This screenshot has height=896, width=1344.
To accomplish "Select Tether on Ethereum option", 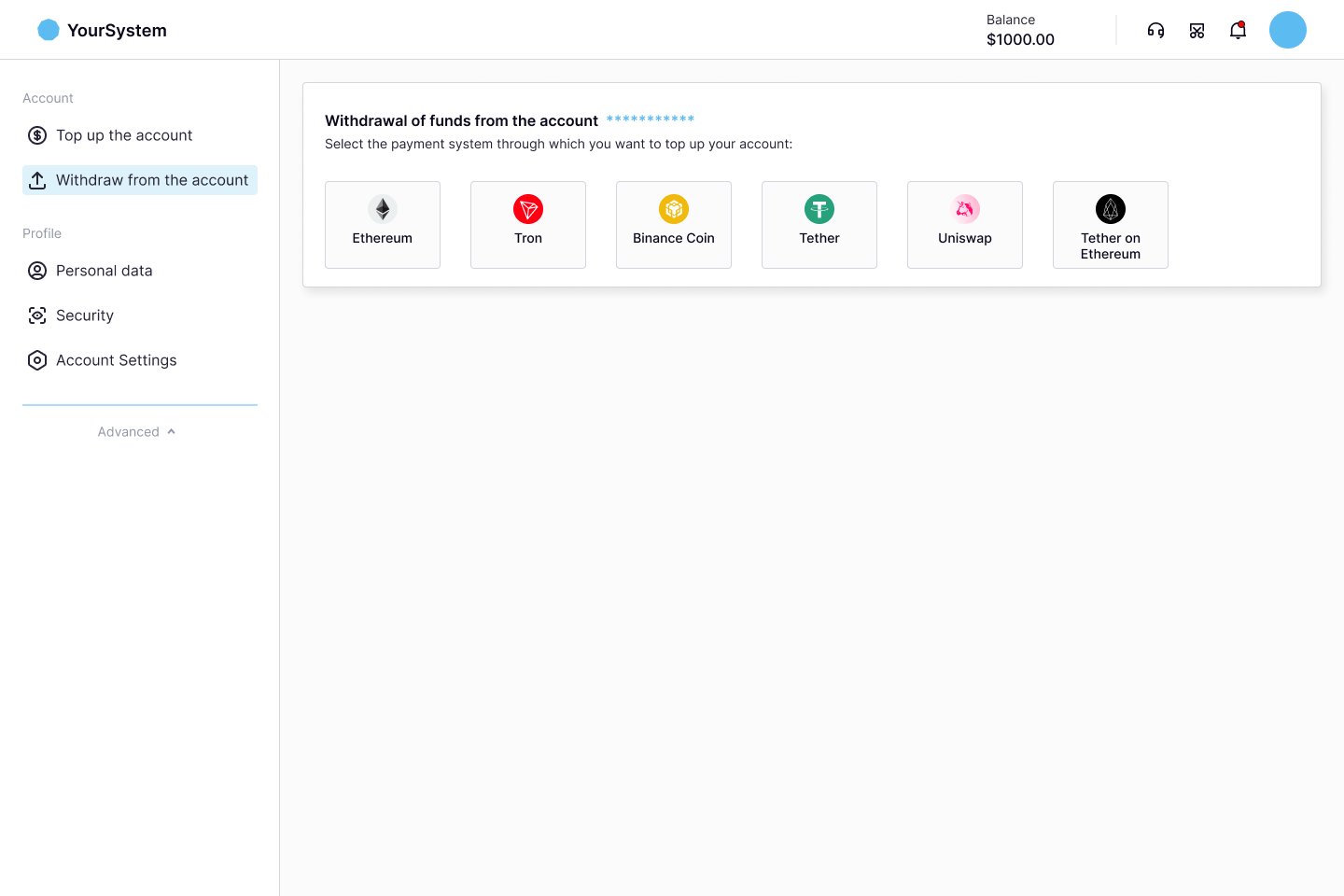I will click(1111, 225).
